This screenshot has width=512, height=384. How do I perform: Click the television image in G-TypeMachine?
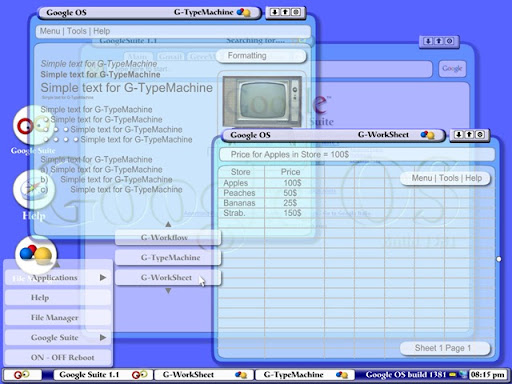[263, 101]
